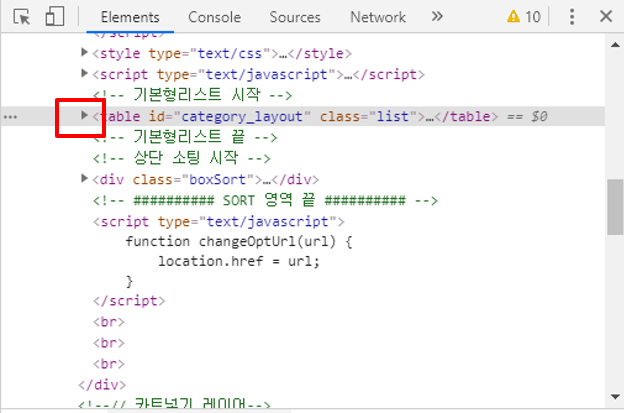Select the div class="boxSort" row

point(205,179)
